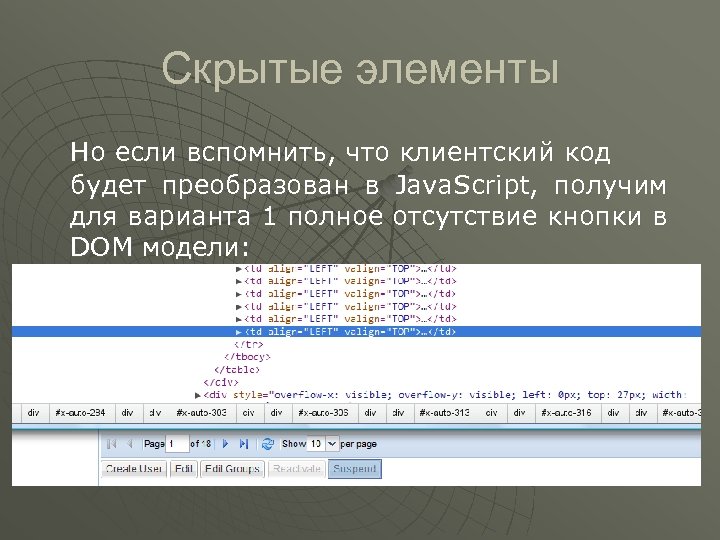The height and width of the screenshot is (540, 720).
Task: Select breadcrumb #x-auto-316
Action: click(x=566, y=413)
